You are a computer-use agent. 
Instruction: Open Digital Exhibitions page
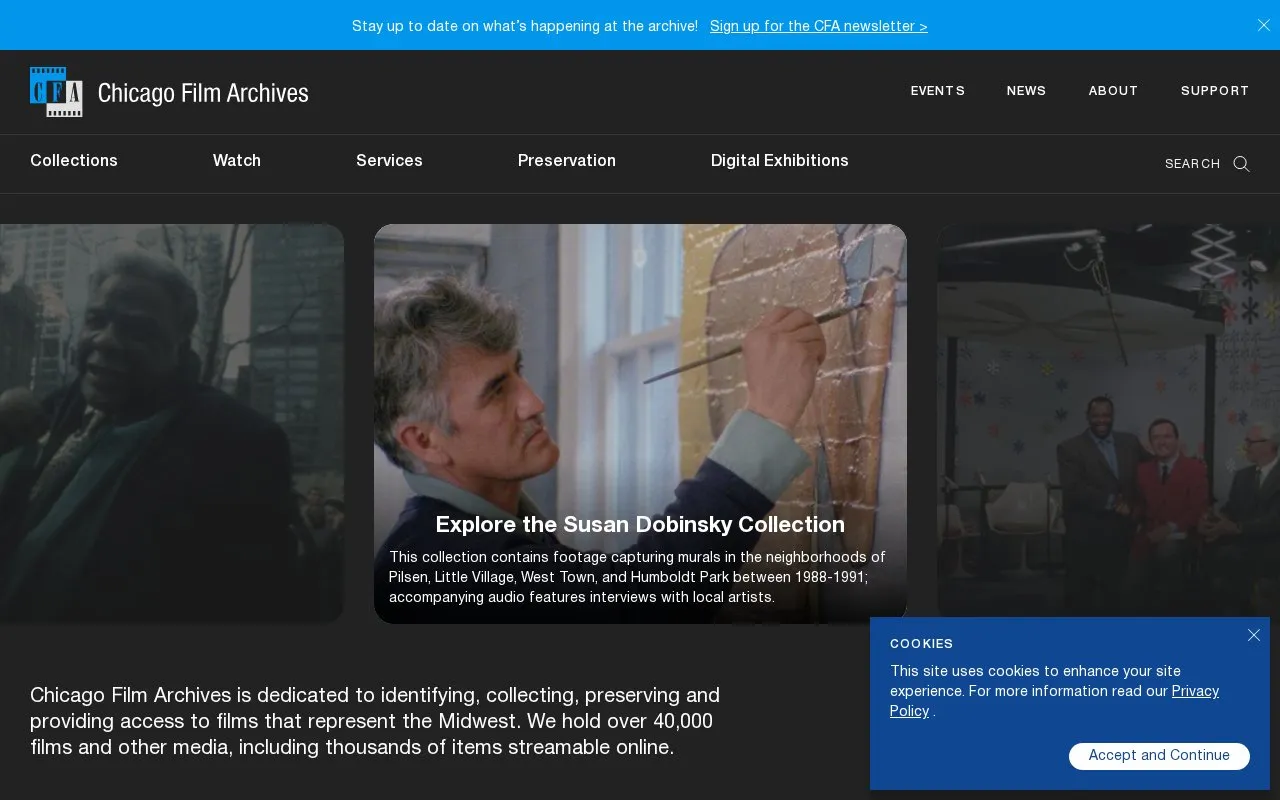point(780,160)
